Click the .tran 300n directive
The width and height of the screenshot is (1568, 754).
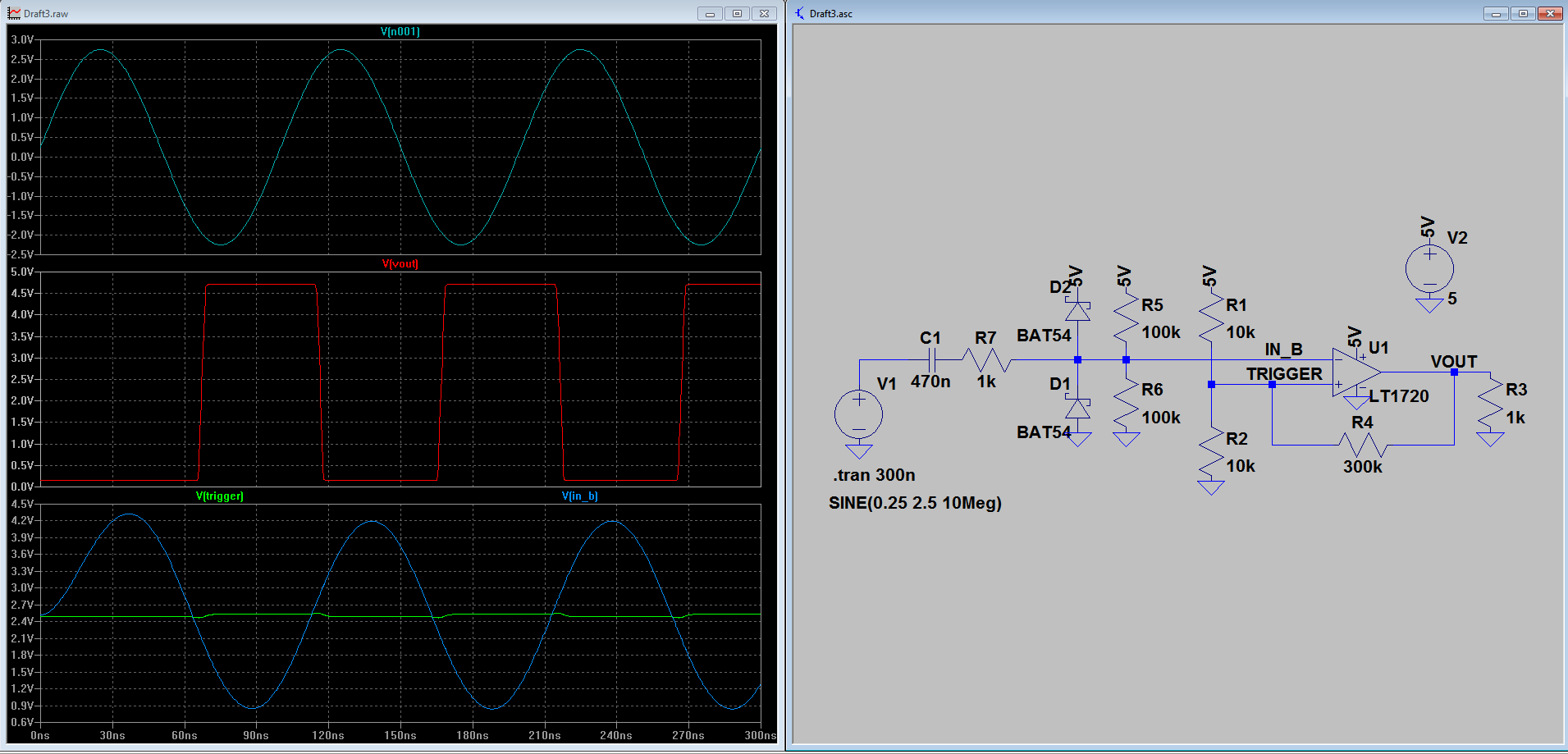[874, 475]
